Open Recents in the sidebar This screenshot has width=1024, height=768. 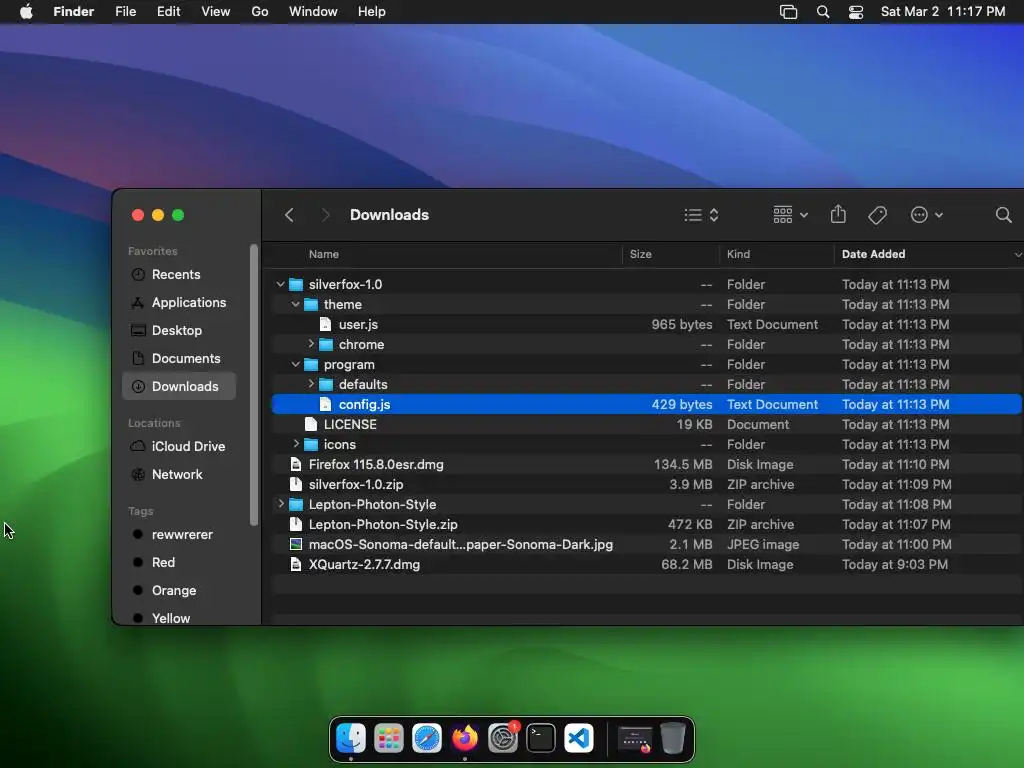(x=178, y=274)
